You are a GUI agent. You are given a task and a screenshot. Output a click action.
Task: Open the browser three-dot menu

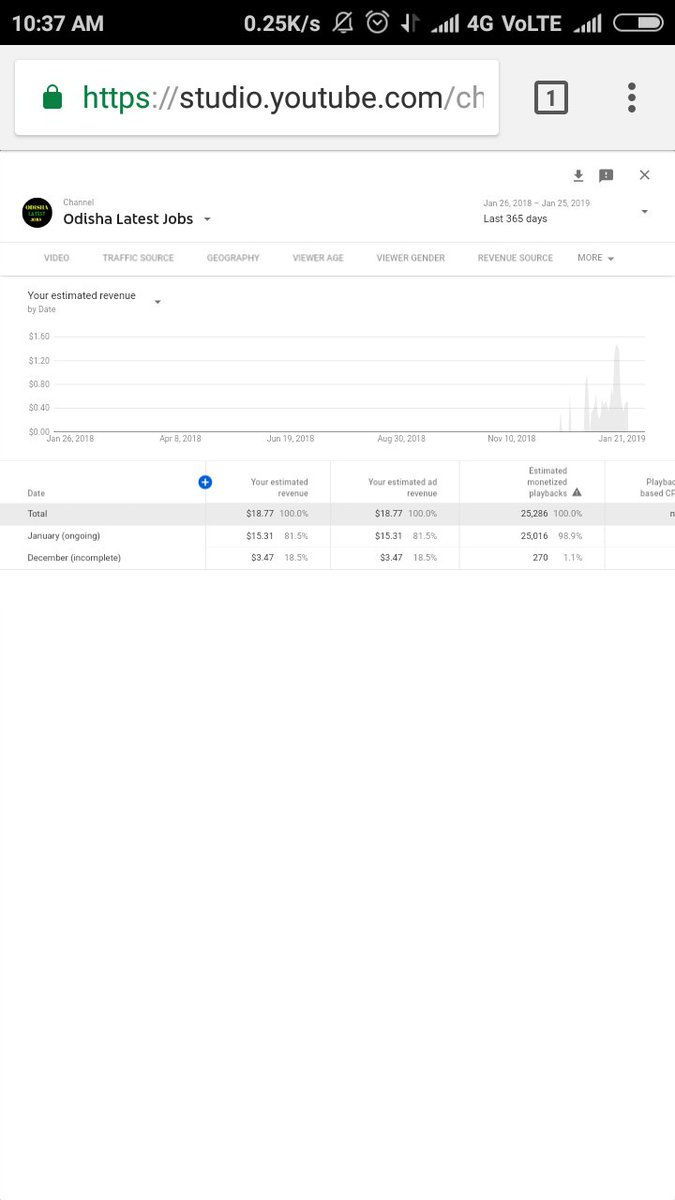tap(632, 97)
